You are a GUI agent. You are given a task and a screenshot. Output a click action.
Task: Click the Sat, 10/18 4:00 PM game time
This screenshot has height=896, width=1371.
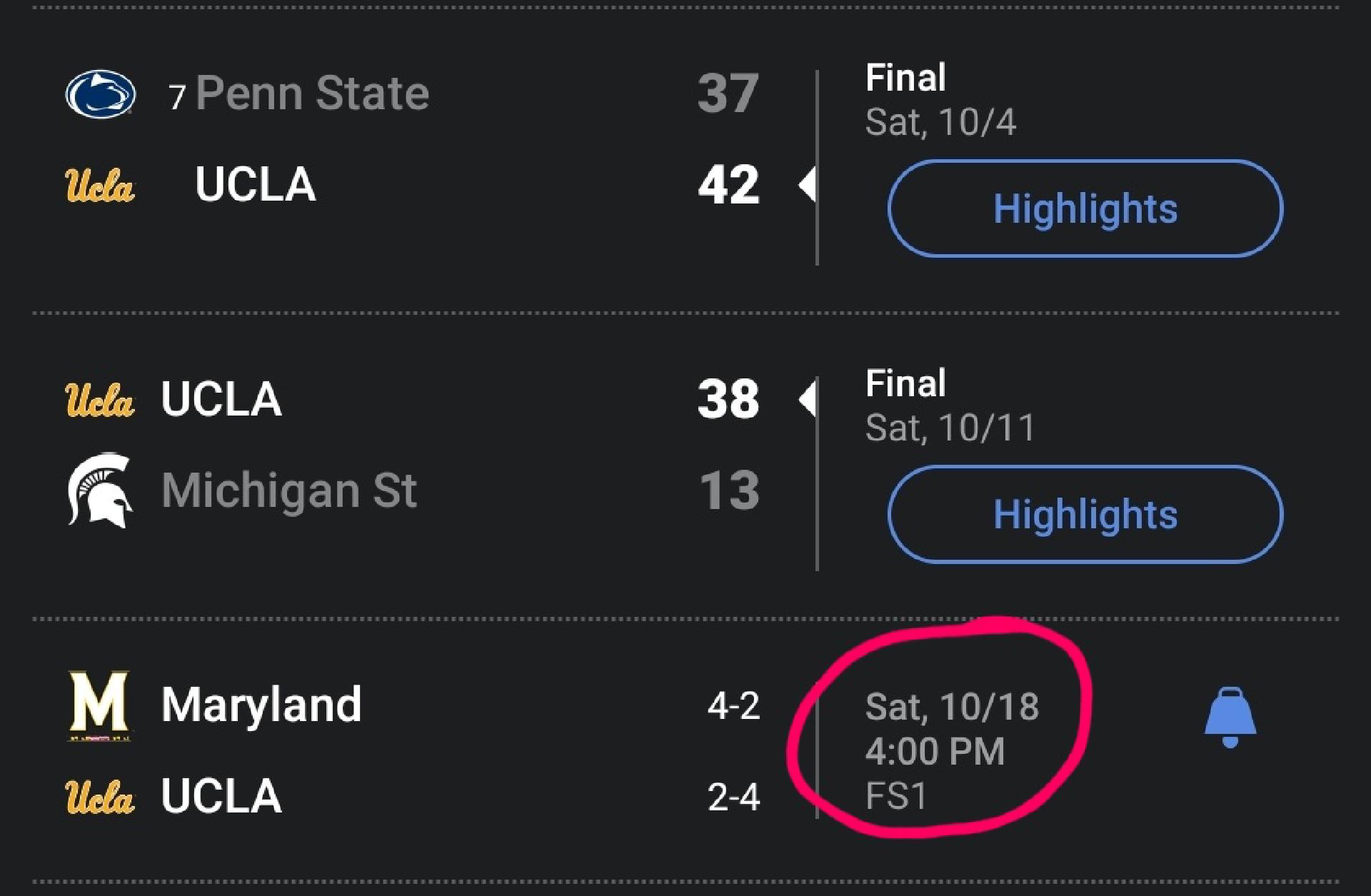[951, 728]
